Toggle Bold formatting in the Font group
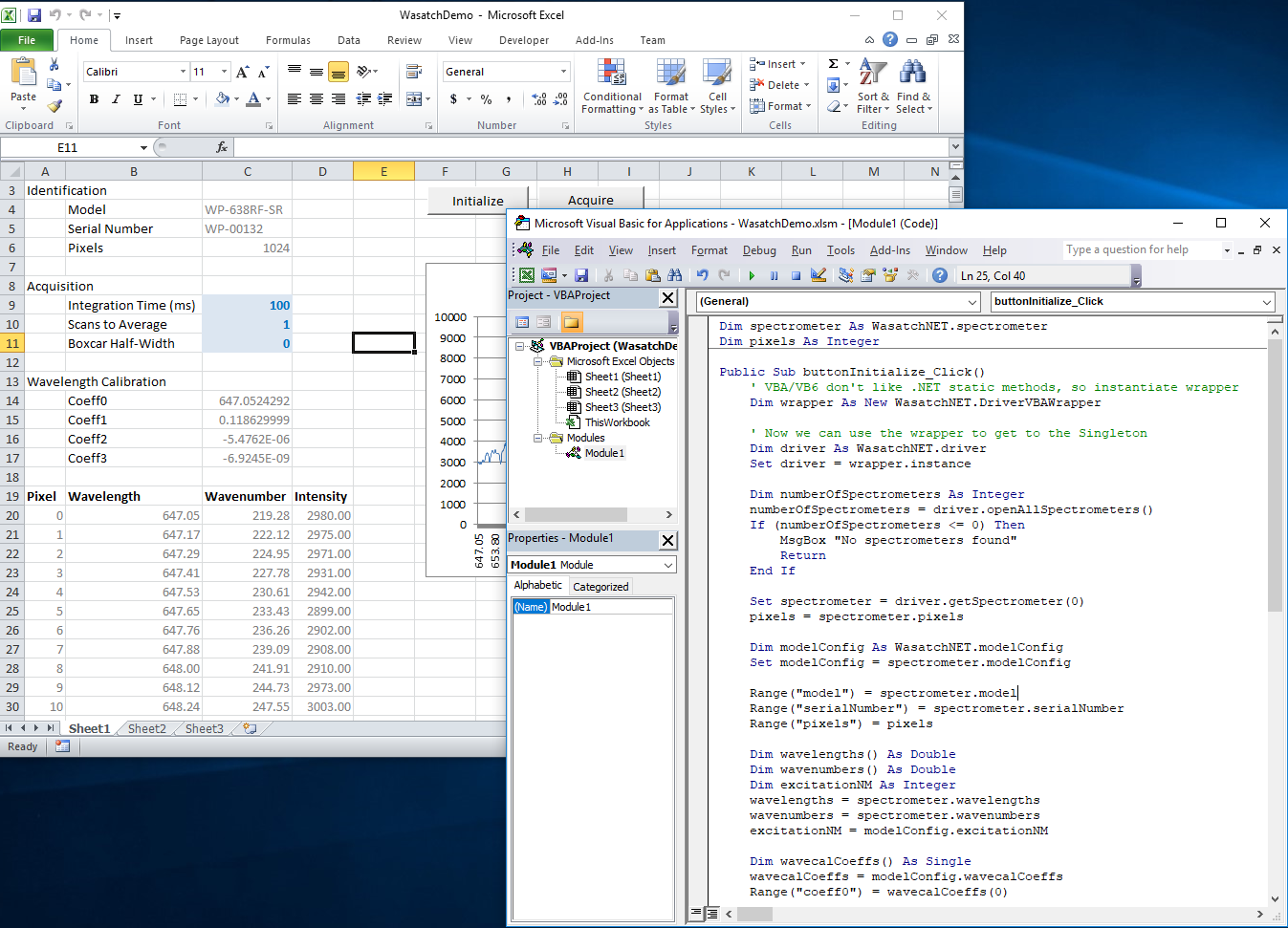 point(94,99)
